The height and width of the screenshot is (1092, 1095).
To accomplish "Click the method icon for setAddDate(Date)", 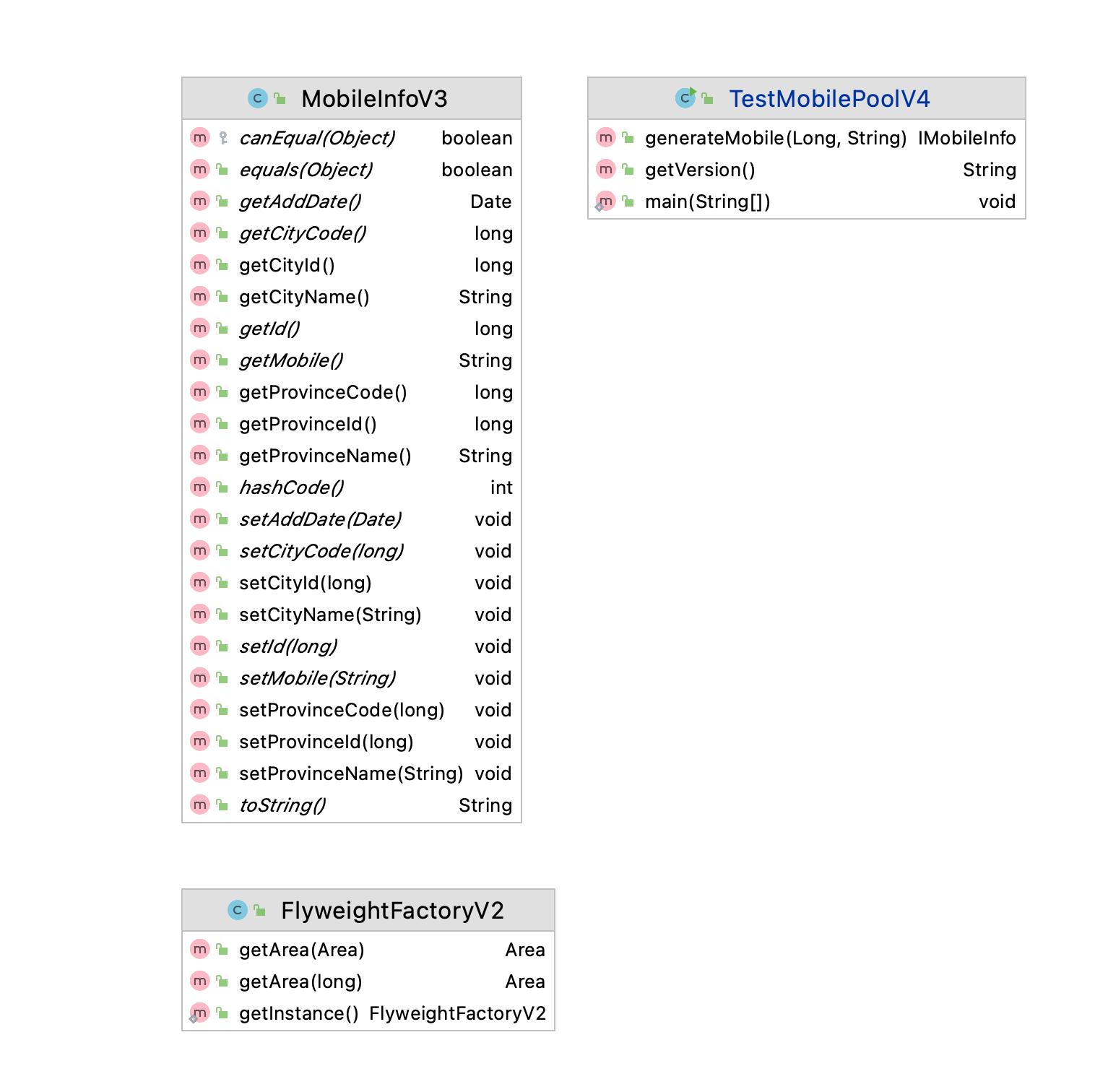I will pyautogui.click(x=200, y=519).
